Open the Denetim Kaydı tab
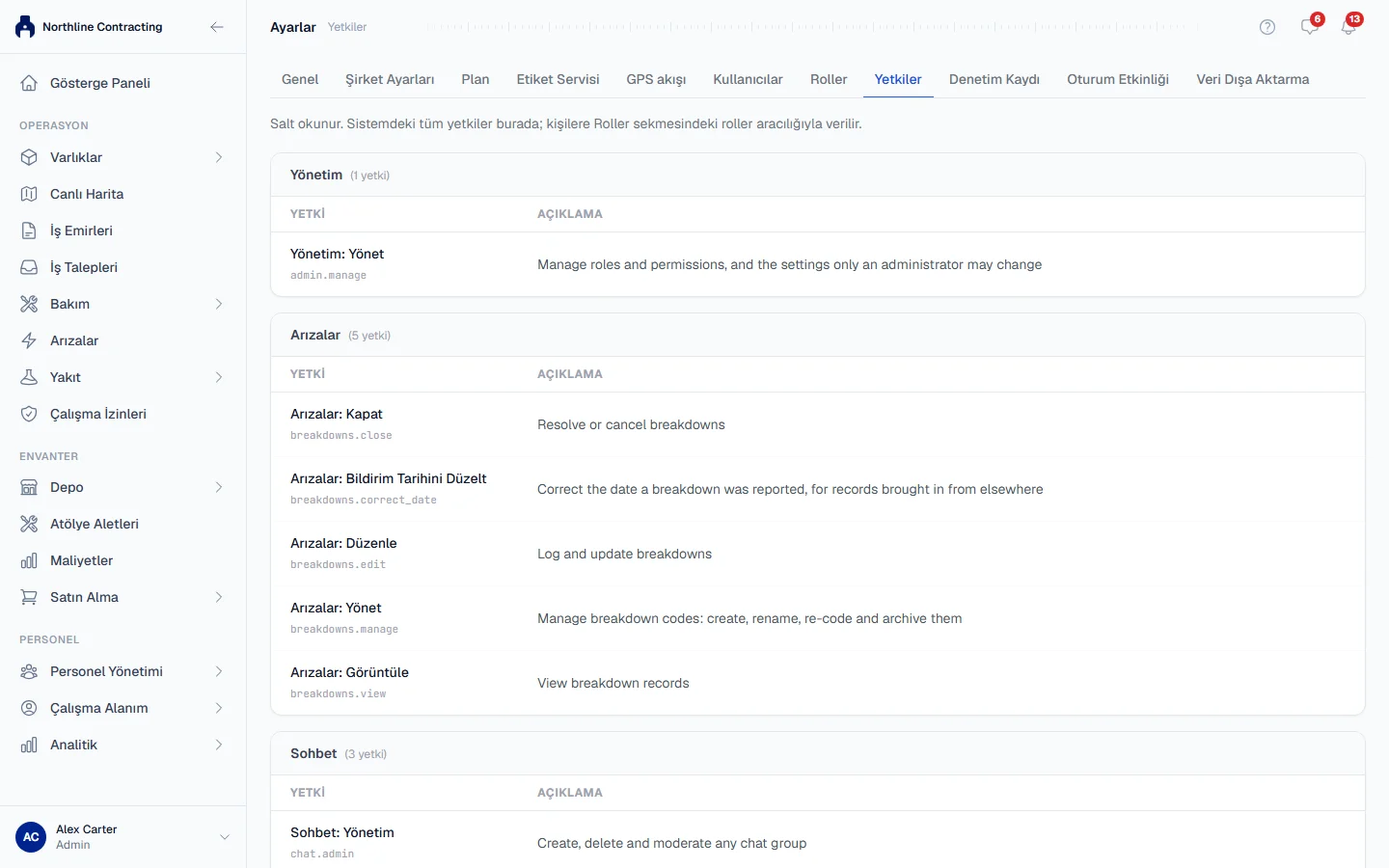The image size is (1389, 868). click(x=994, y=79)
